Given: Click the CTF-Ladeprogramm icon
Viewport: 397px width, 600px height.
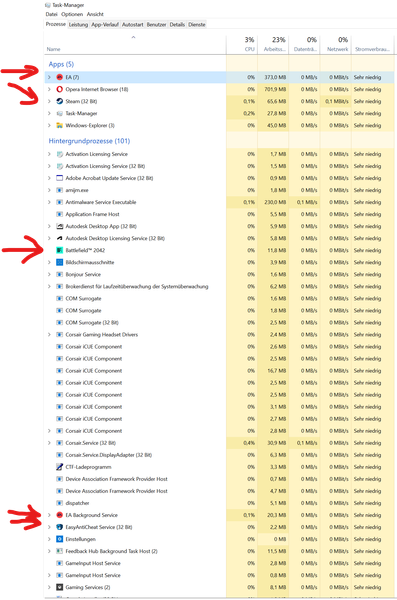Looking at the screenshot, I should coord(59,467).
